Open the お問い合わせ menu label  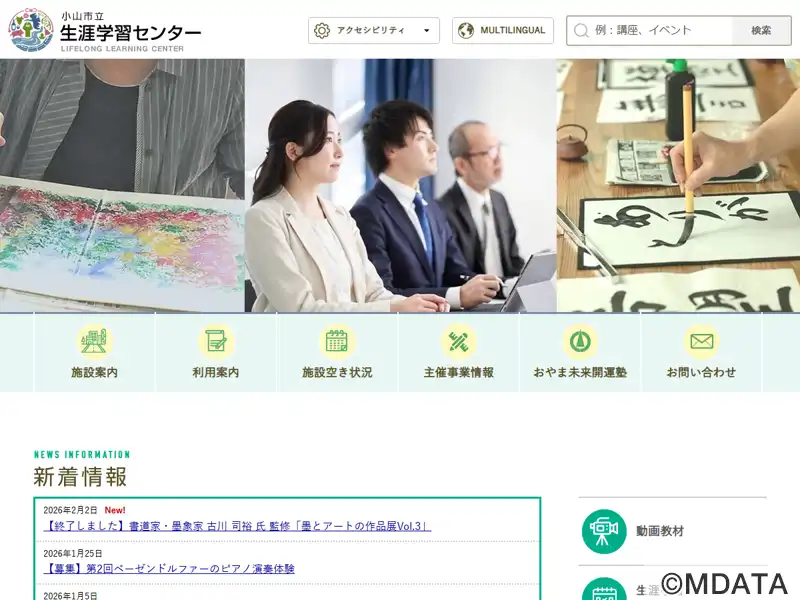(702, 372)
